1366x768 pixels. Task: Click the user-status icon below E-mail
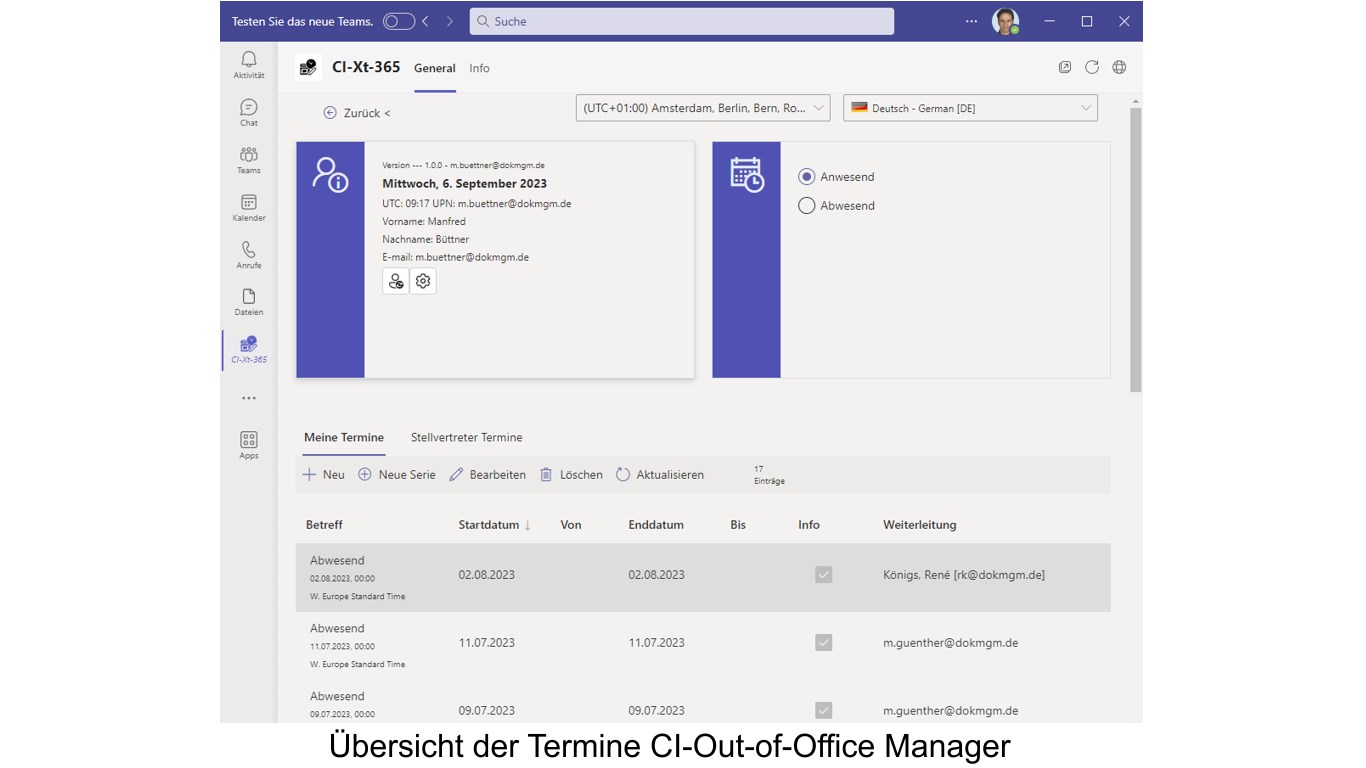pos(396,281)
